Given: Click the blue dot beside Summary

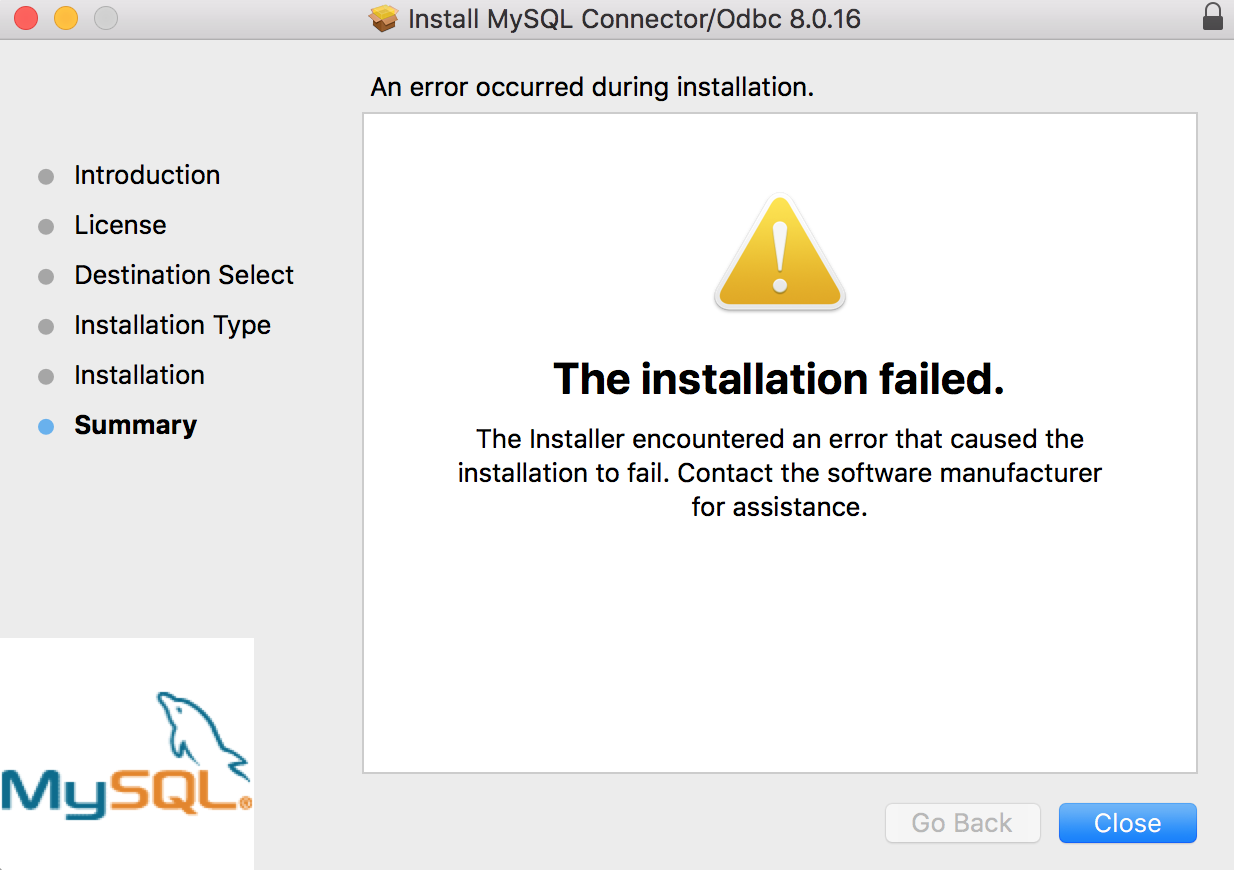Looking at the screenshot, I should (46, 426).
